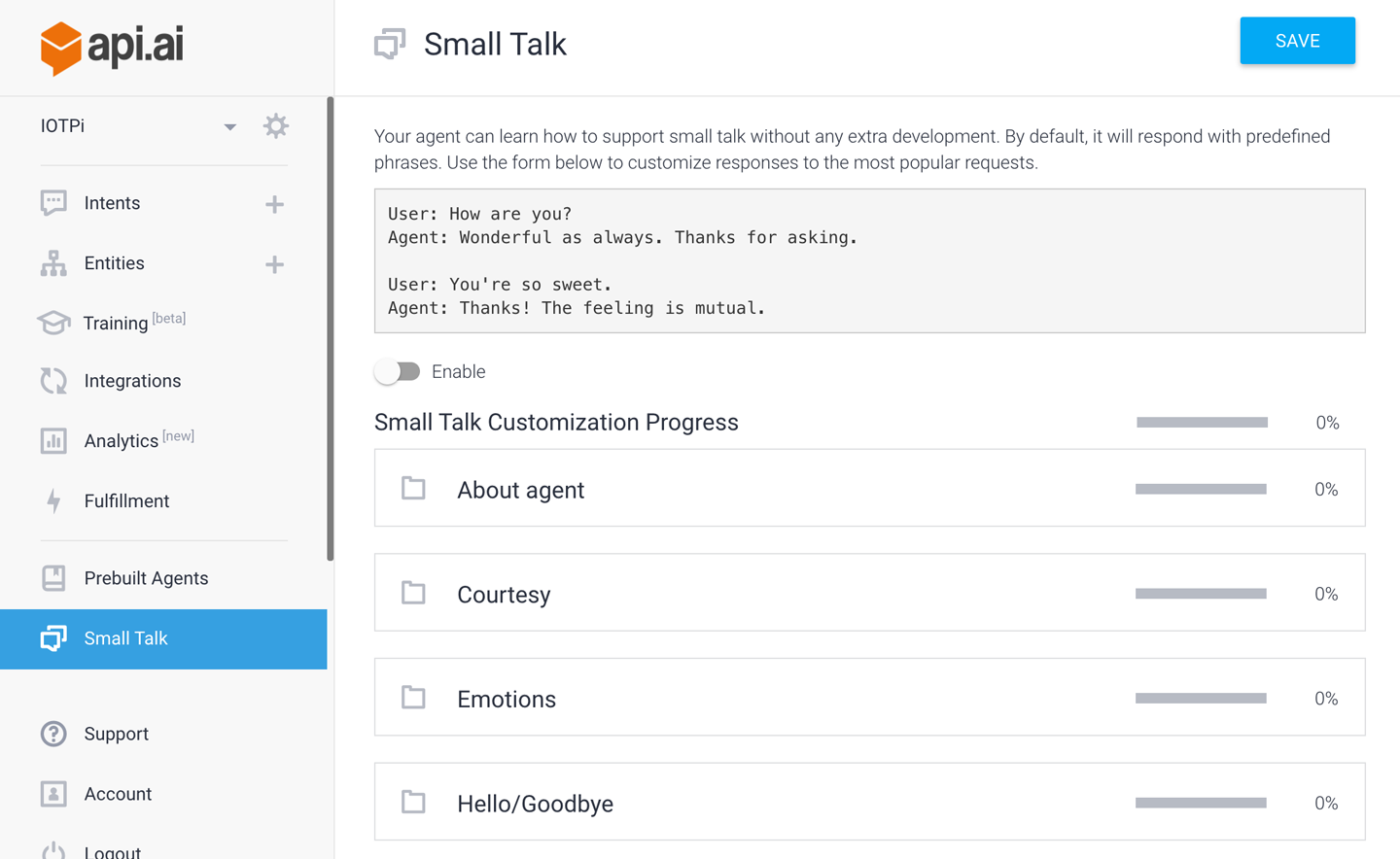Click the Integrations circular arrows icon
This screenshot has height=859, width=1400.
click(x=53, y=381)
